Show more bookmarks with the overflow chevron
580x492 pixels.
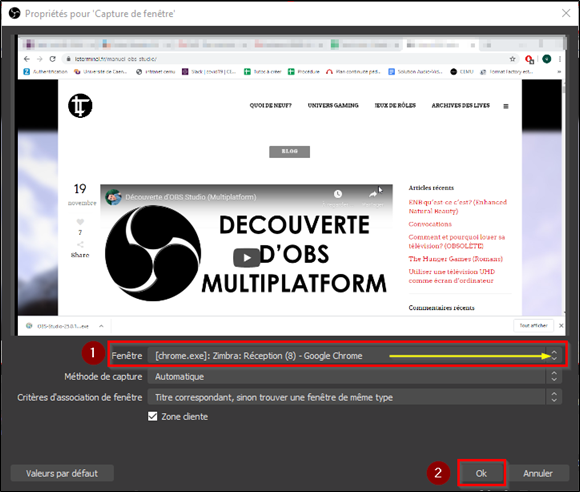pos(559,72)
